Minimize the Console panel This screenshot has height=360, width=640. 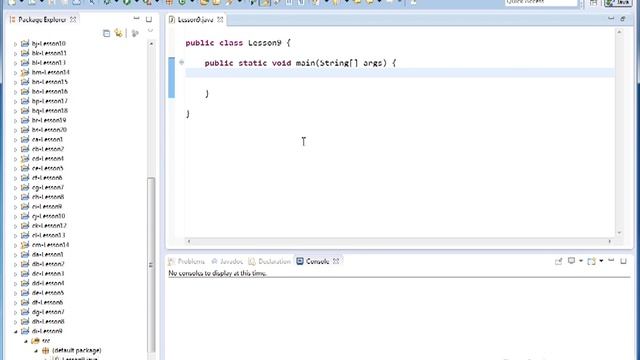[611, 260]
